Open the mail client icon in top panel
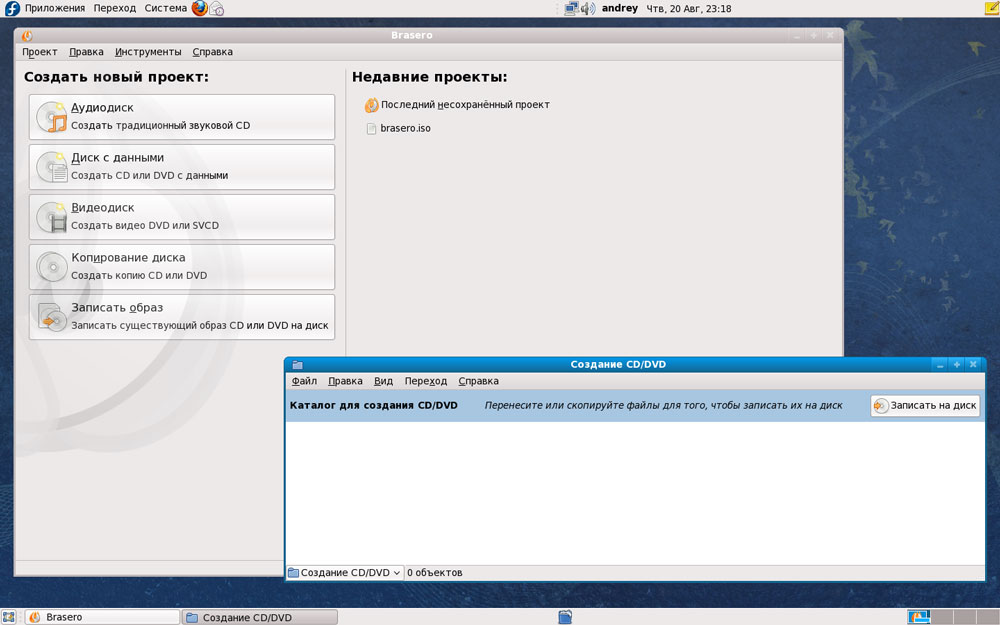This screenshot has width=1000, height=625. tap(217, 9)
